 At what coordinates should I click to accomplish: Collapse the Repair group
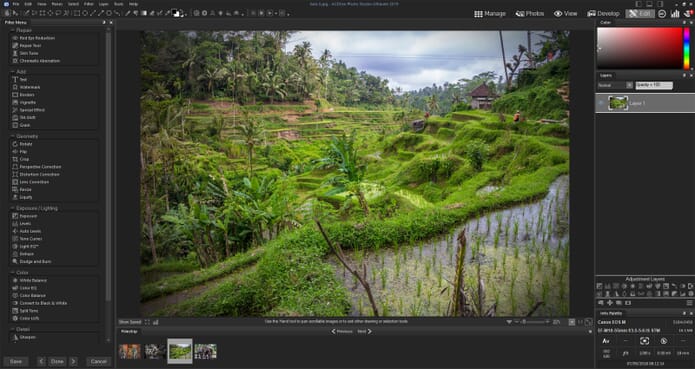[x=12, y=31]
